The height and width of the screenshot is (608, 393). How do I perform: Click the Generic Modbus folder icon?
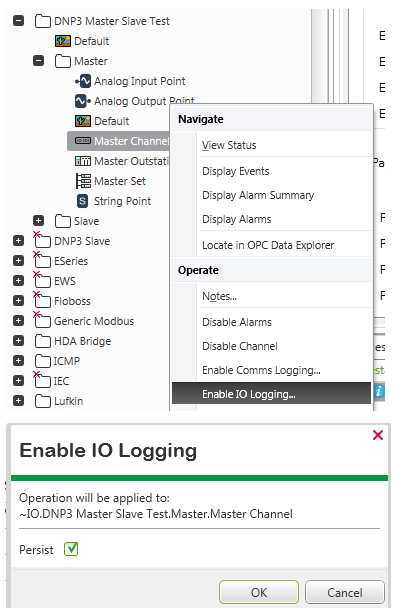(42, 320)
